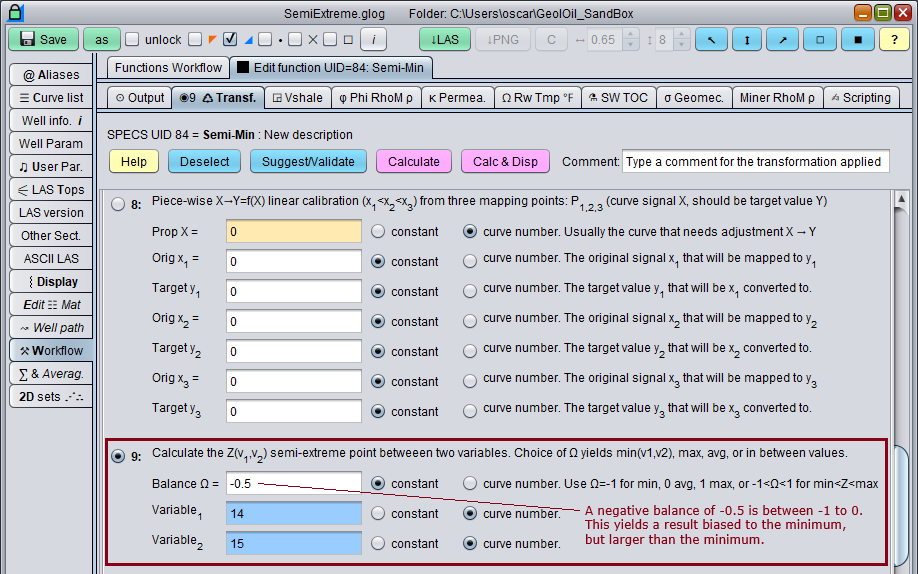Open the LAS Tops section
Viewport: 918px width, 574px height.
coord(51,190)
